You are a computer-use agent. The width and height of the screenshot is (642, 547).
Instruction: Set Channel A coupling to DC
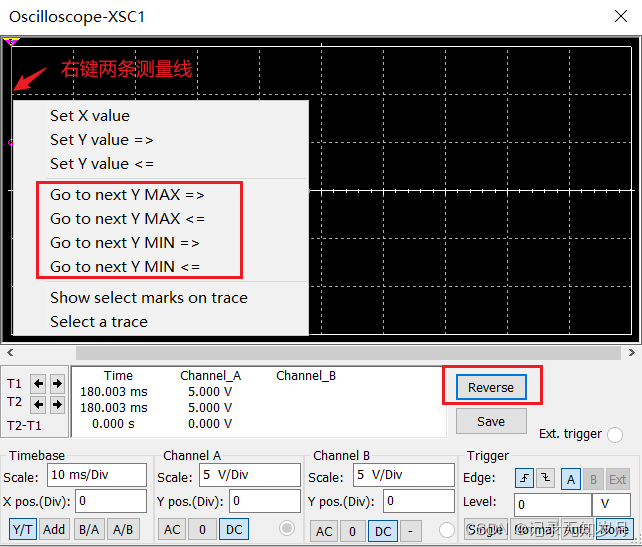(x=234, y=529)
